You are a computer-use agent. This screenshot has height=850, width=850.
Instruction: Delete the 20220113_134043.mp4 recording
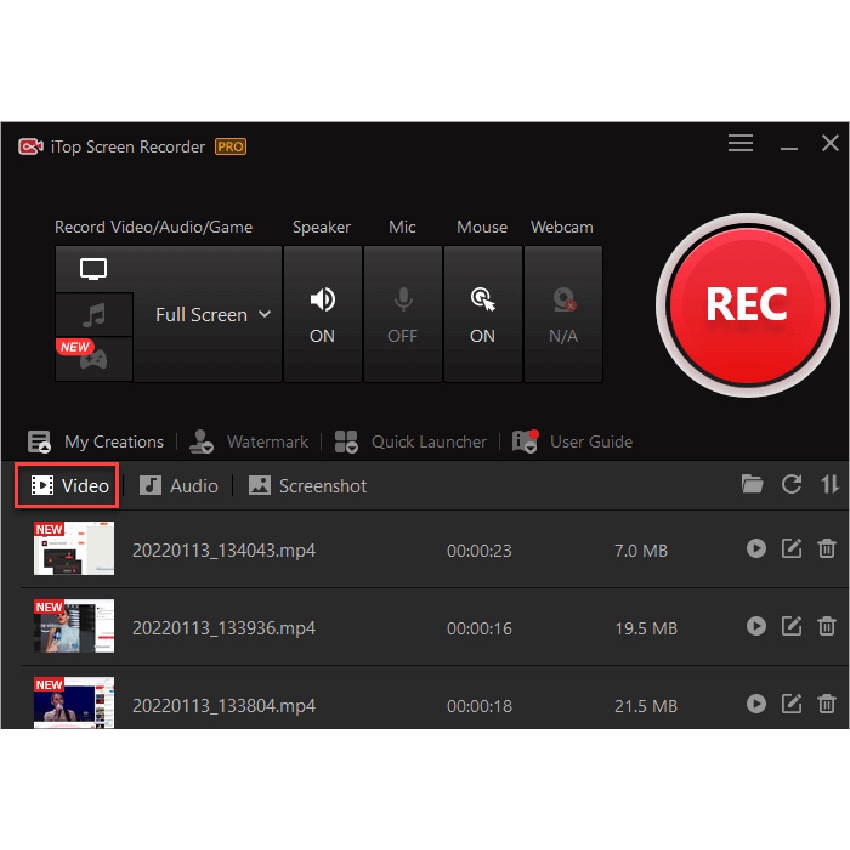coord(827,548)
